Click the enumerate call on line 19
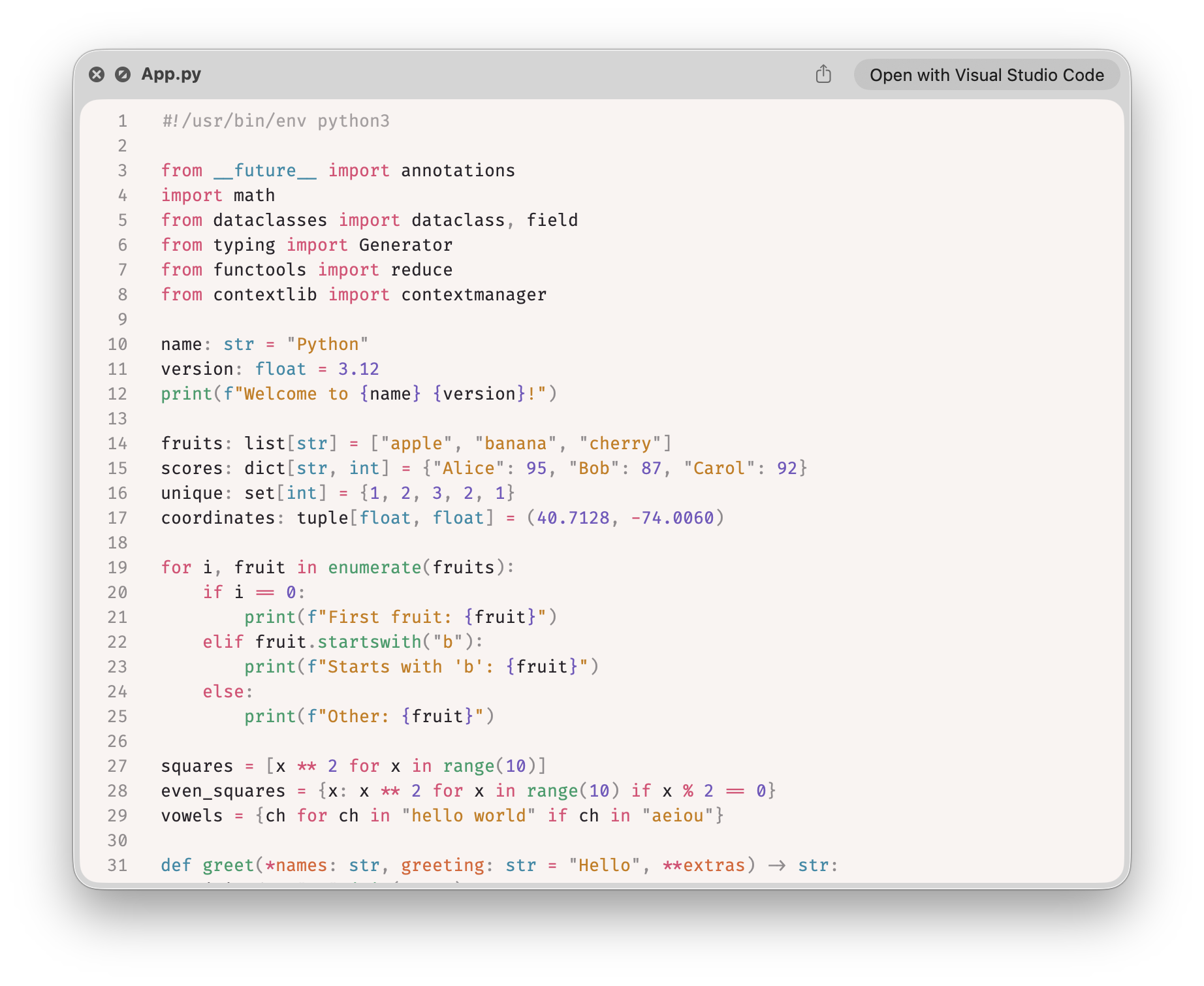This screenshot has width=1204, height=986. [374, 567]
